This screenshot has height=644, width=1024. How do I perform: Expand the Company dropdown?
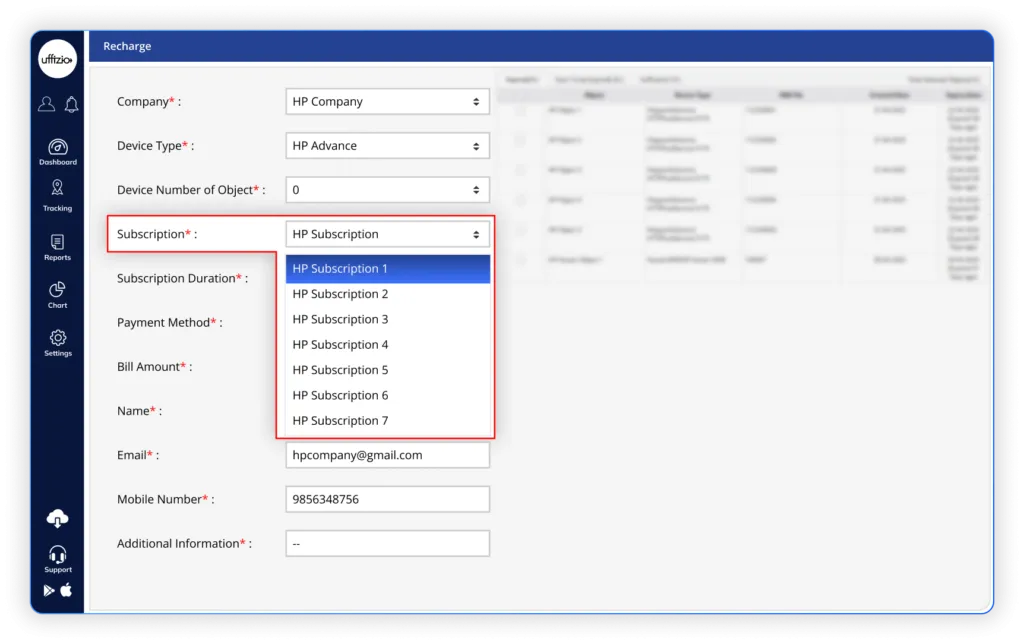[387, 102]
